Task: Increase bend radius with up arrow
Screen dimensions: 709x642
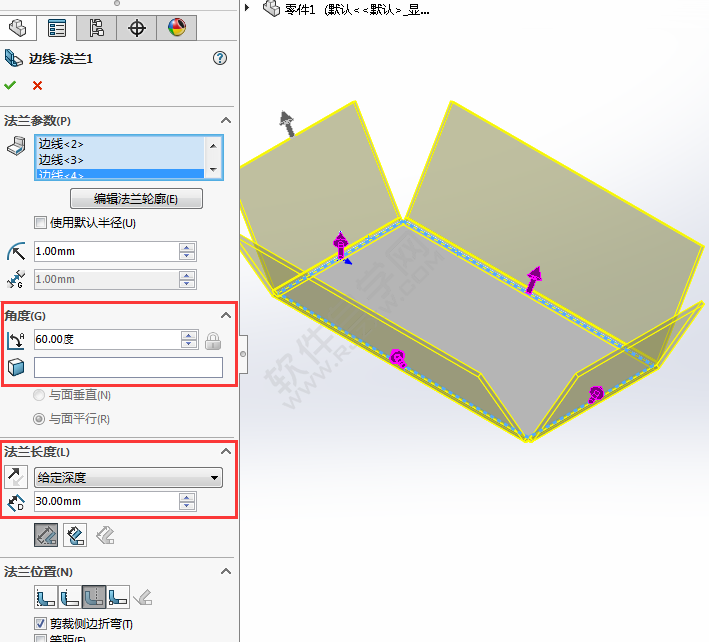Action: click(x=187, y=247)
